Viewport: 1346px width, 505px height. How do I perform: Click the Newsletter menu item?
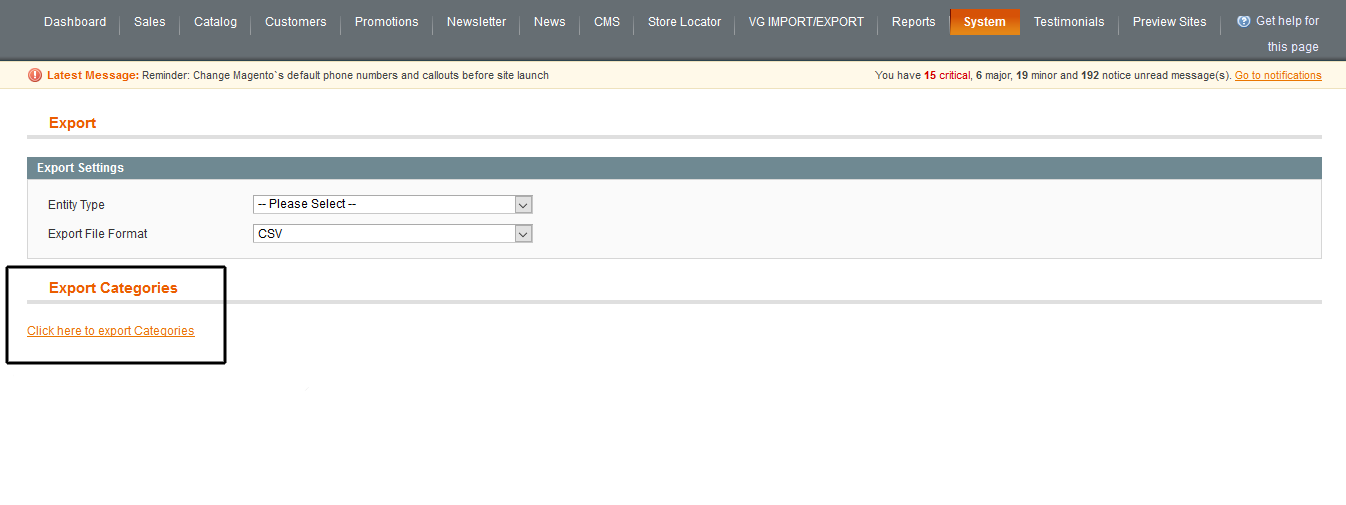pos(476,22)
